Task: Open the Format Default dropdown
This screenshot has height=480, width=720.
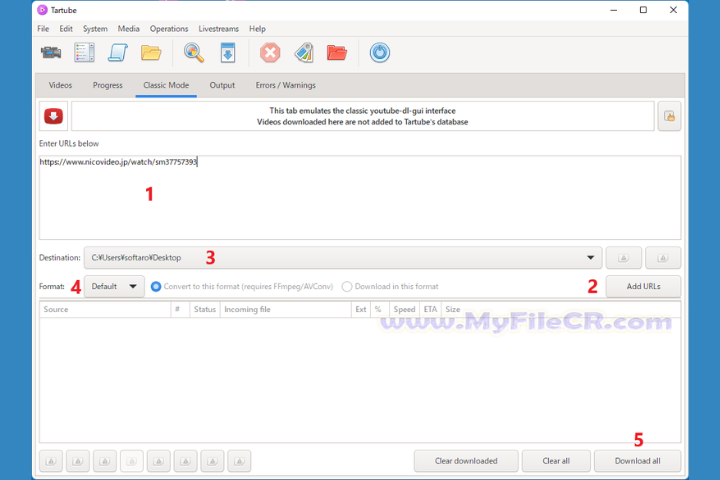Action: (x=114, y=286)
